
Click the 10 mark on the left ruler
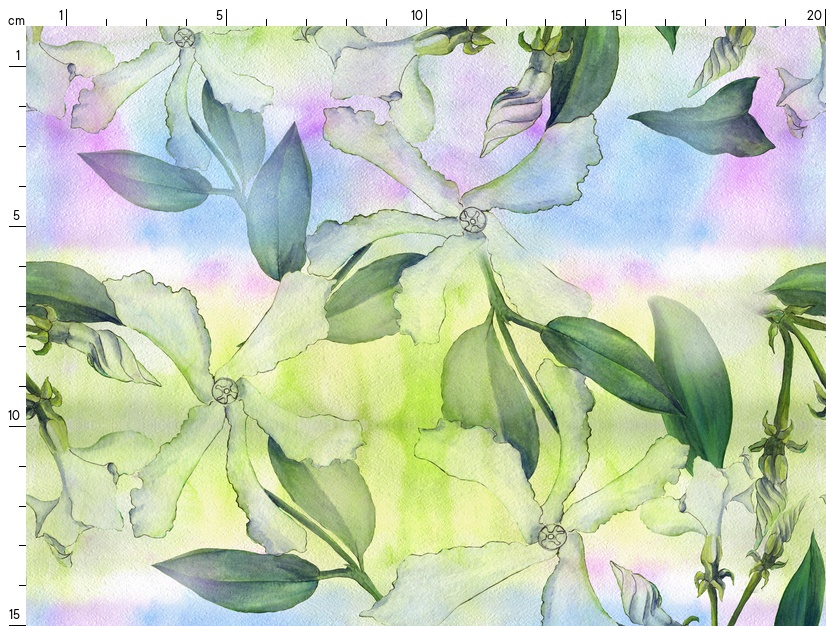(17, 415)
